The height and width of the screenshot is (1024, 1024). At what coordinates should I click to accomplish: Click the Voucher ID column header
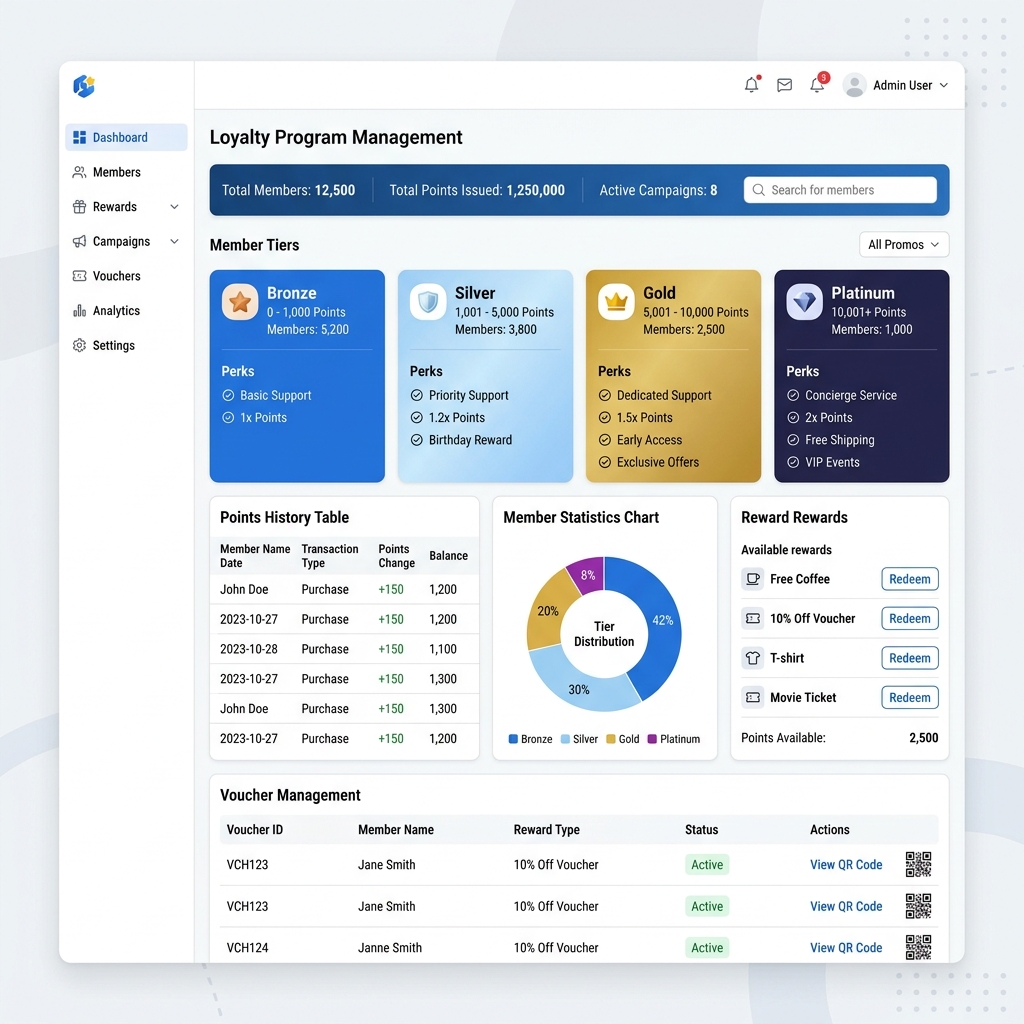point(255,829)
